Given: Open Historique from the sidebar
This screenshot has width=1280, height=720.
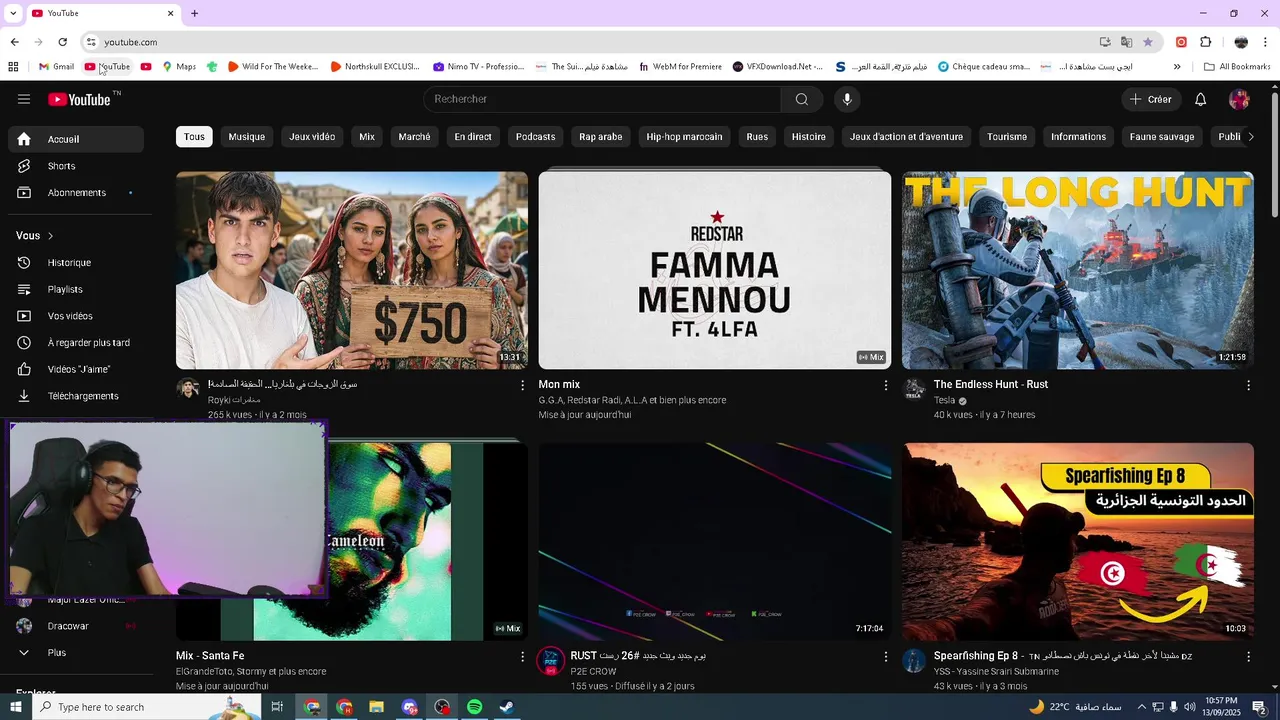Looking at the screenshot, I should (76, 262).
